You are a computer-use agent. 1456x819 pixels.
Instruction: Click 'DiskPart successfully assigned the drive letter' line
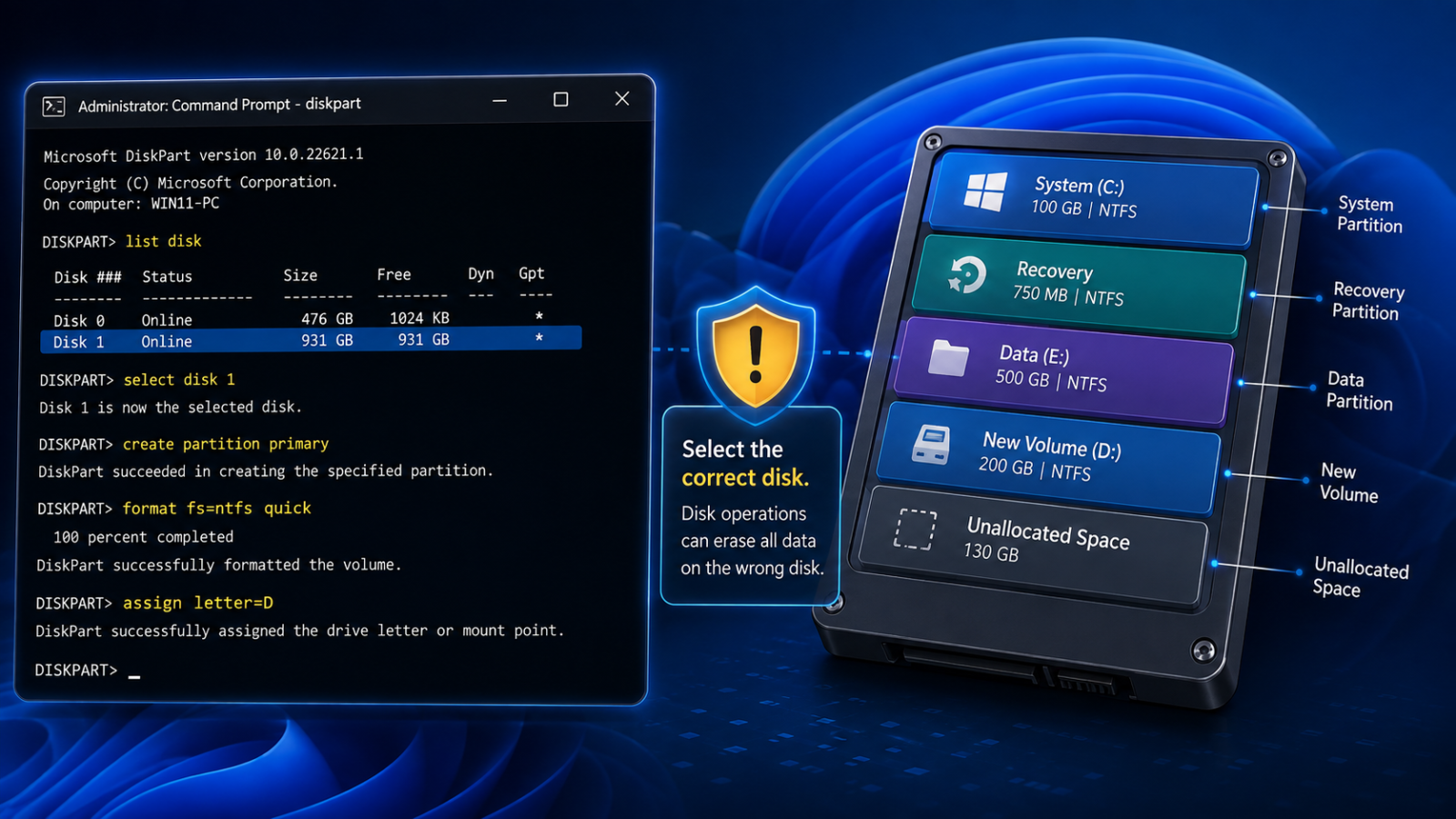(299, 631)
